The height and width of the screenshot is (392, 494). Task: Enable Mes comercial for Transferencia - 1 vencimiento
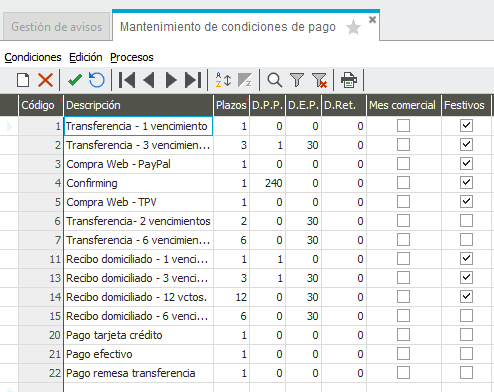coord(403,126)
